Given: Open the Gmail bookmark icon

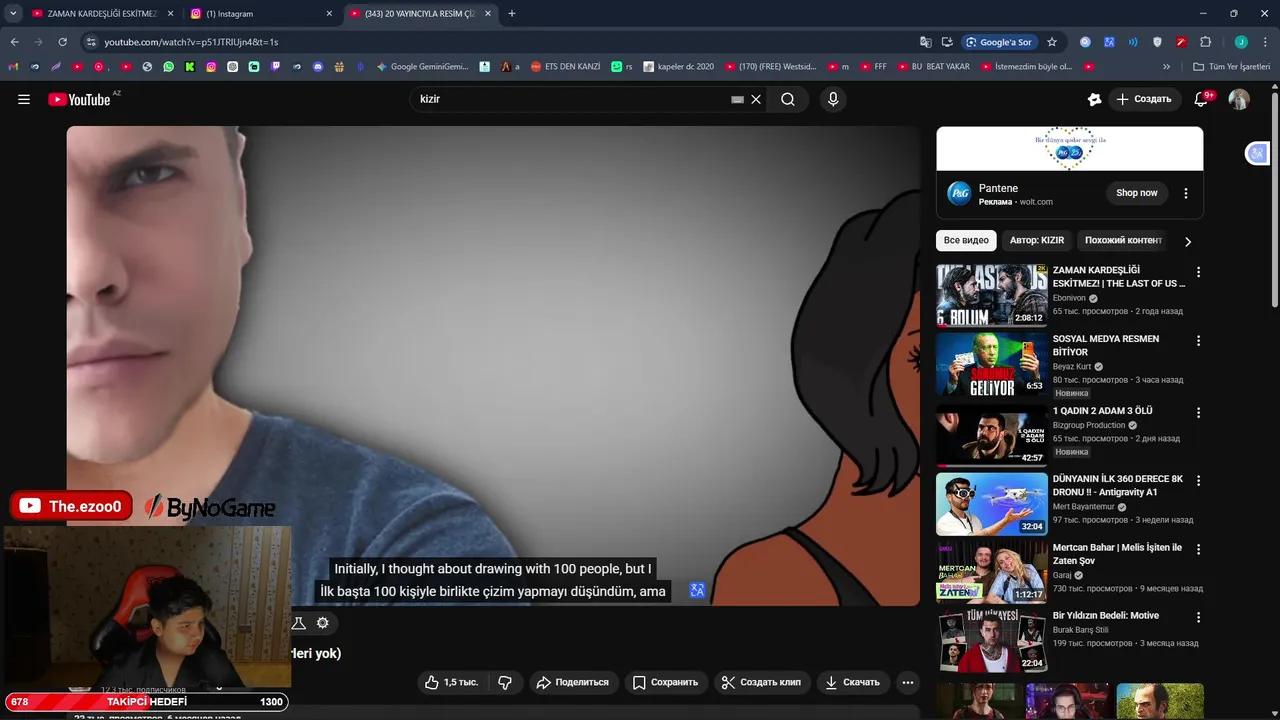Looking at the screenshot, I should point(13,67).
